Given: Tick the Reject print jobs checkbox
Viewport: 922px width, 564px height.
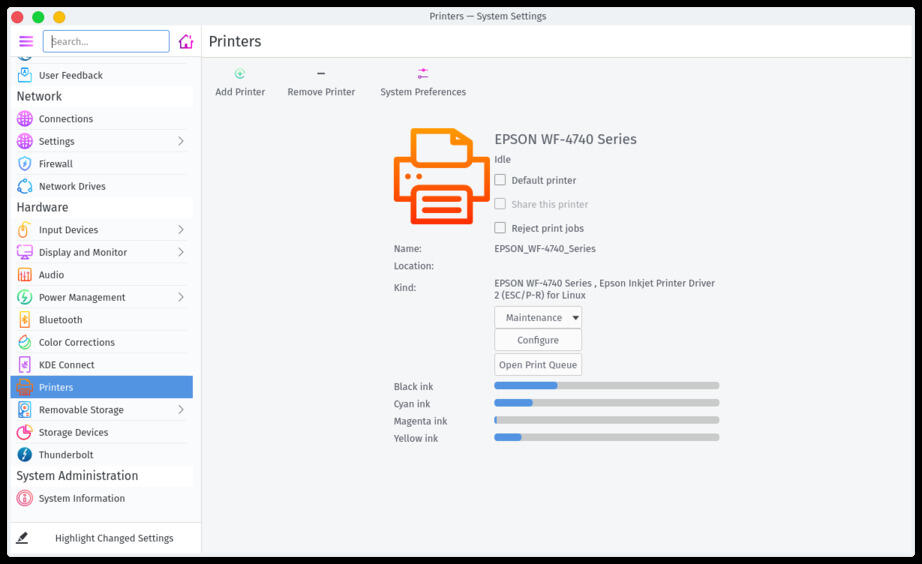Looking at the screenshot, I should click(500, 228).
